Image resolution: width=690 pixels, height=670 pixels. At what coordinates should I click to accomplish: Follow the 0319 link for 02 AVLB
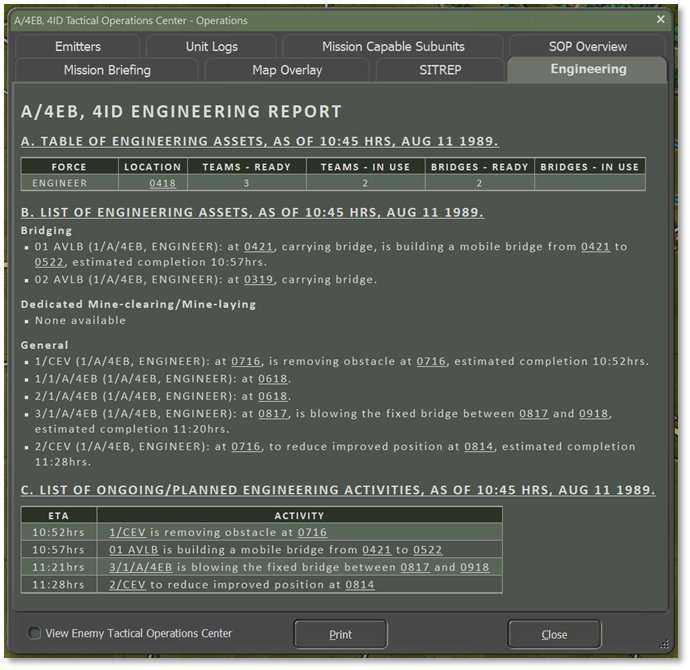click(x=258, y=280)
